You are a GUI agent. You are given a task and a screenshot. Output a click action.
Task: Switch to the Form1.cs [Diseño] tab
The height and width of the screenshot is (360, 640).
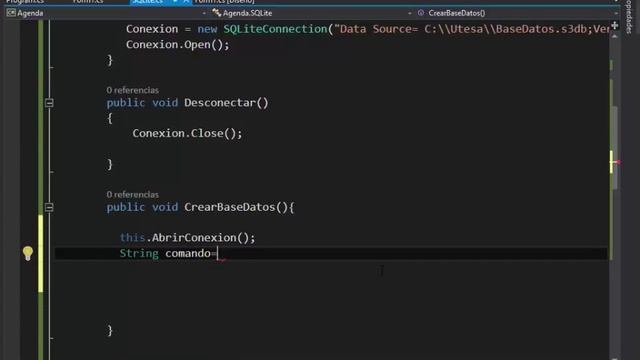tap(224, 2)
